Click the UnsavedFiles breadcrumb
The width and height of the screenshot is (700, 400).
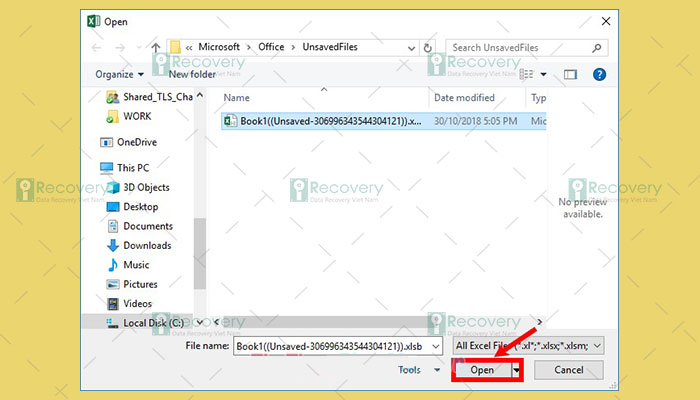330,47
